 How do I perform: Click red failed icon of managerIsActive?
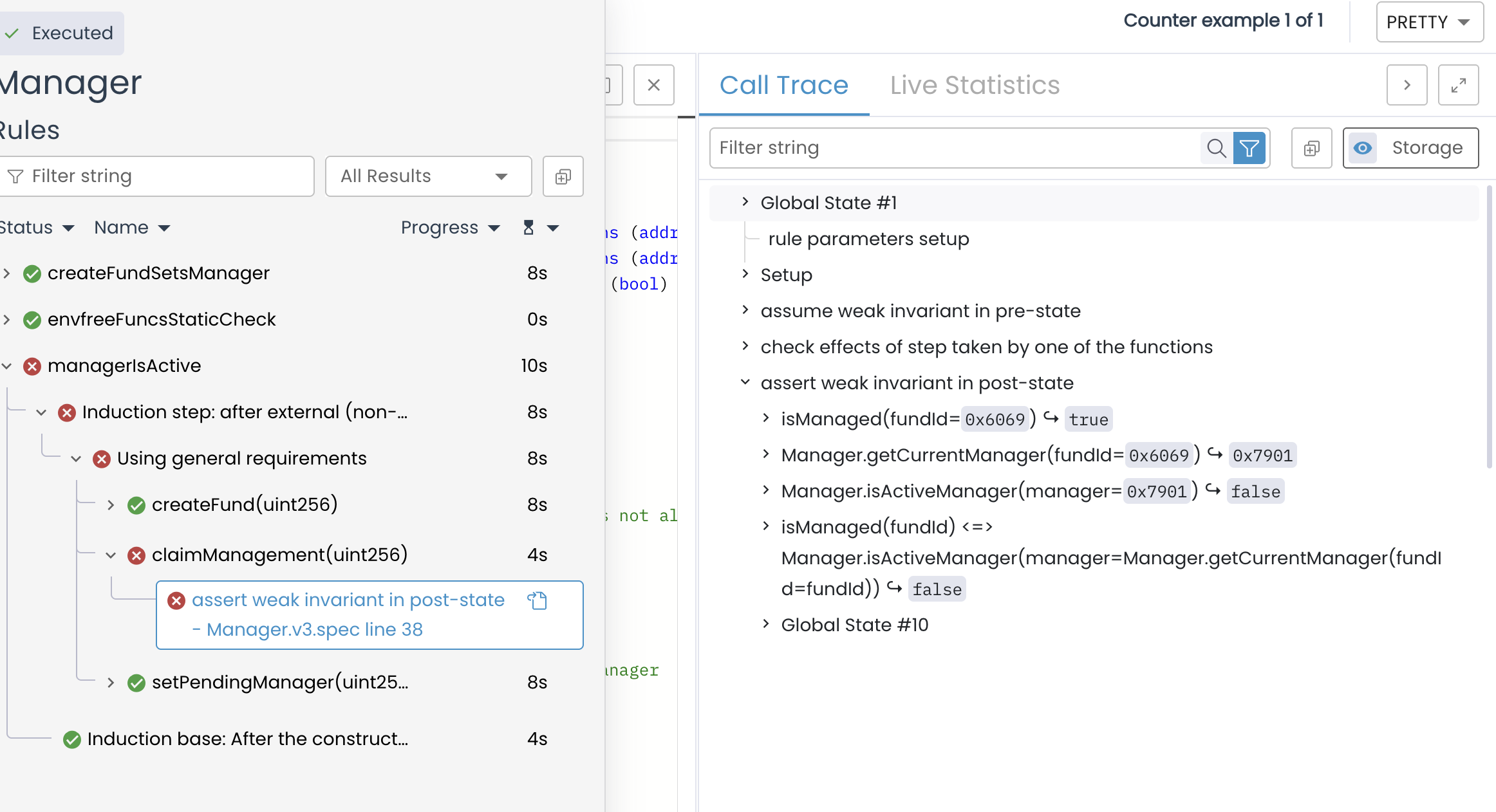(32, 366)
